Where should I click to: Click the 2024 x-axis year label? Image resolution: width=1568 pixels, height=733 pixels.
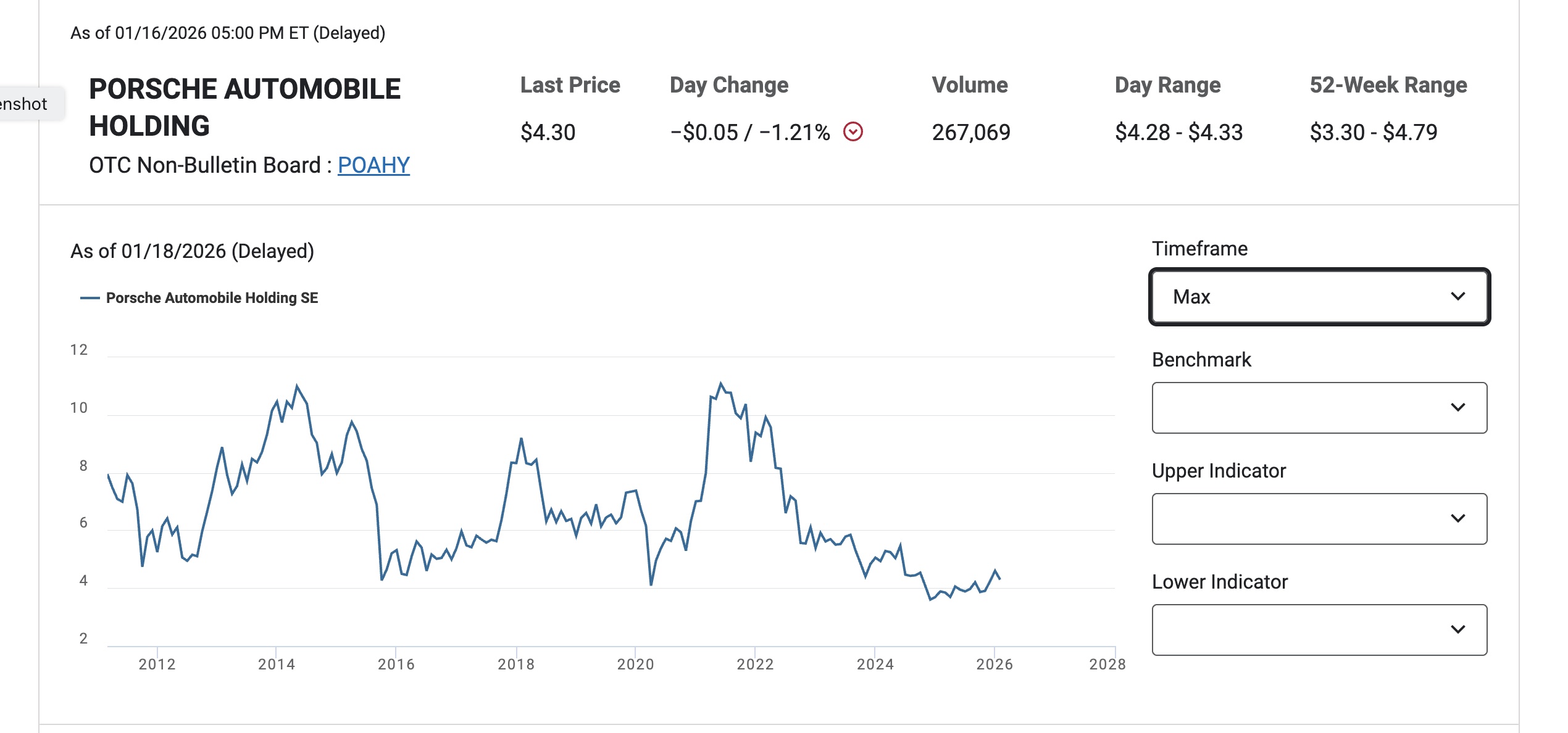pos(875,665)
